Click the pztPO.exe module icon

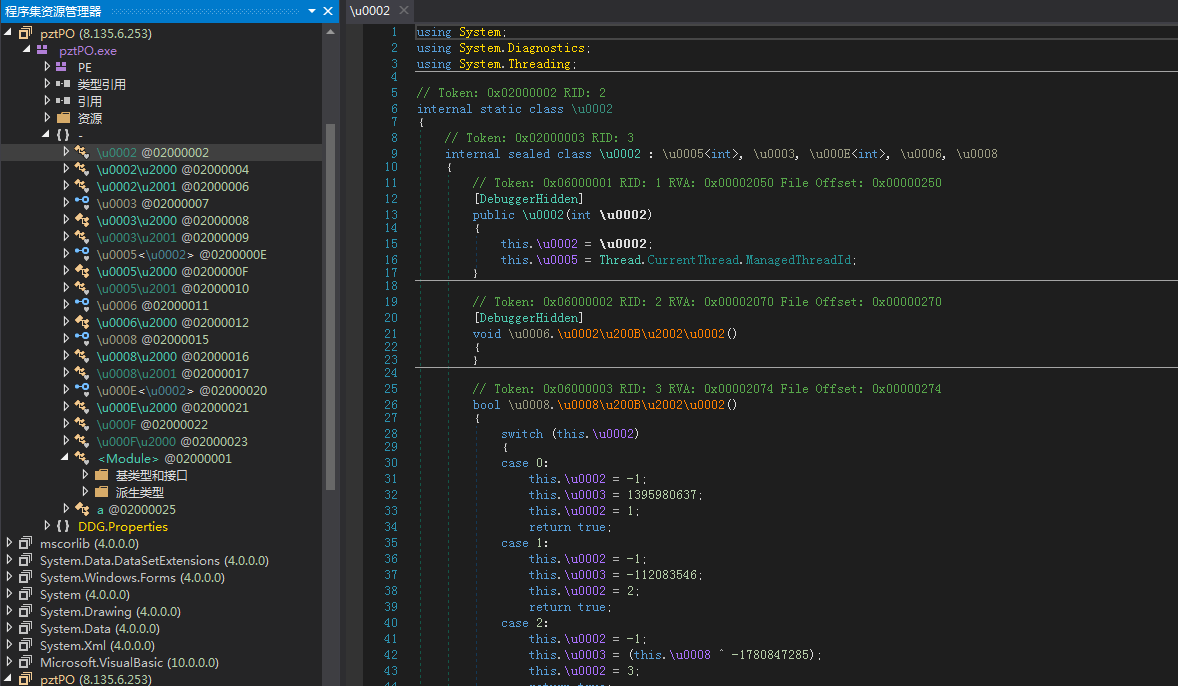[43, 50]
